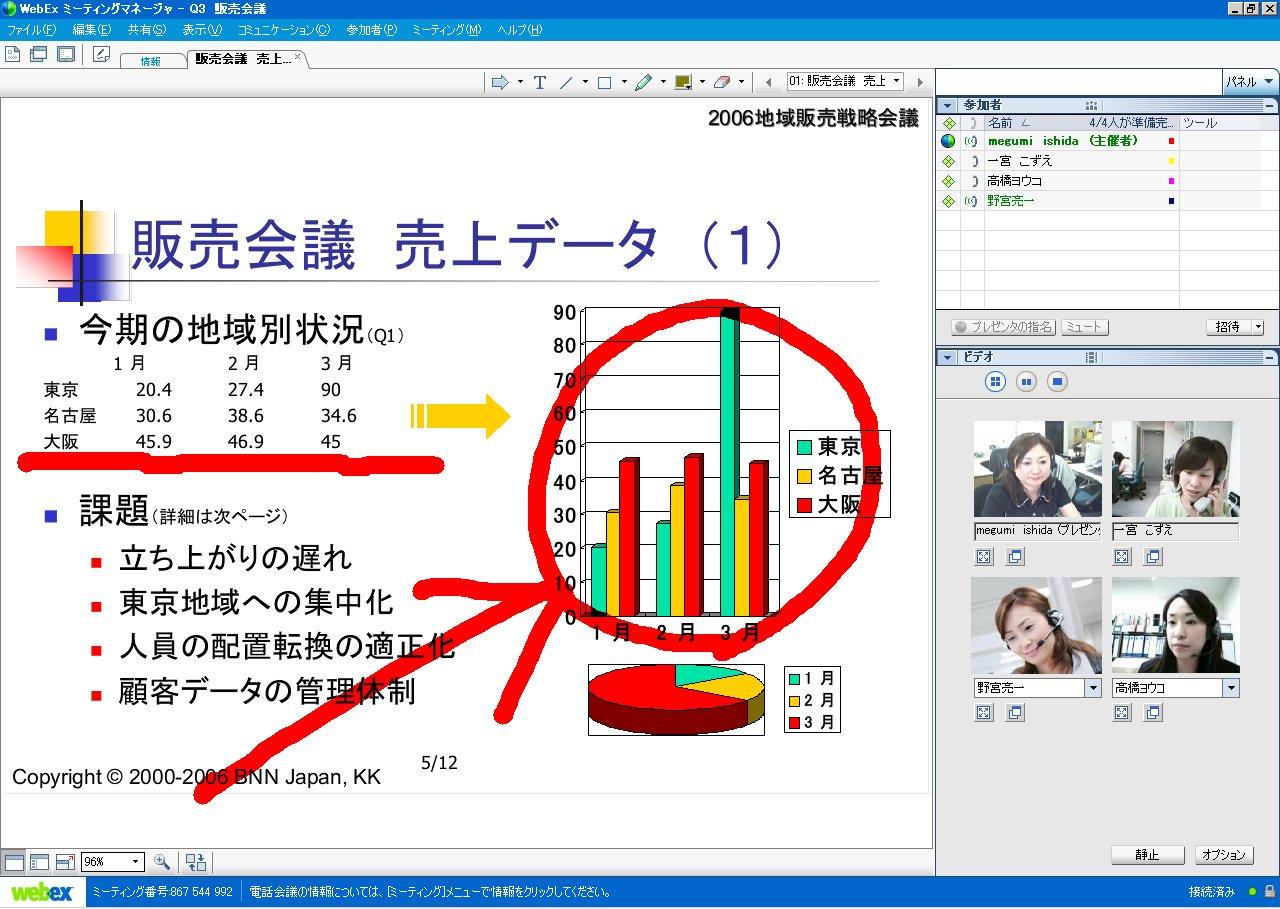This screenshot has width=1280, height=909.
Task: Open the ミーティング menu
Action: [x=446, y=30]
